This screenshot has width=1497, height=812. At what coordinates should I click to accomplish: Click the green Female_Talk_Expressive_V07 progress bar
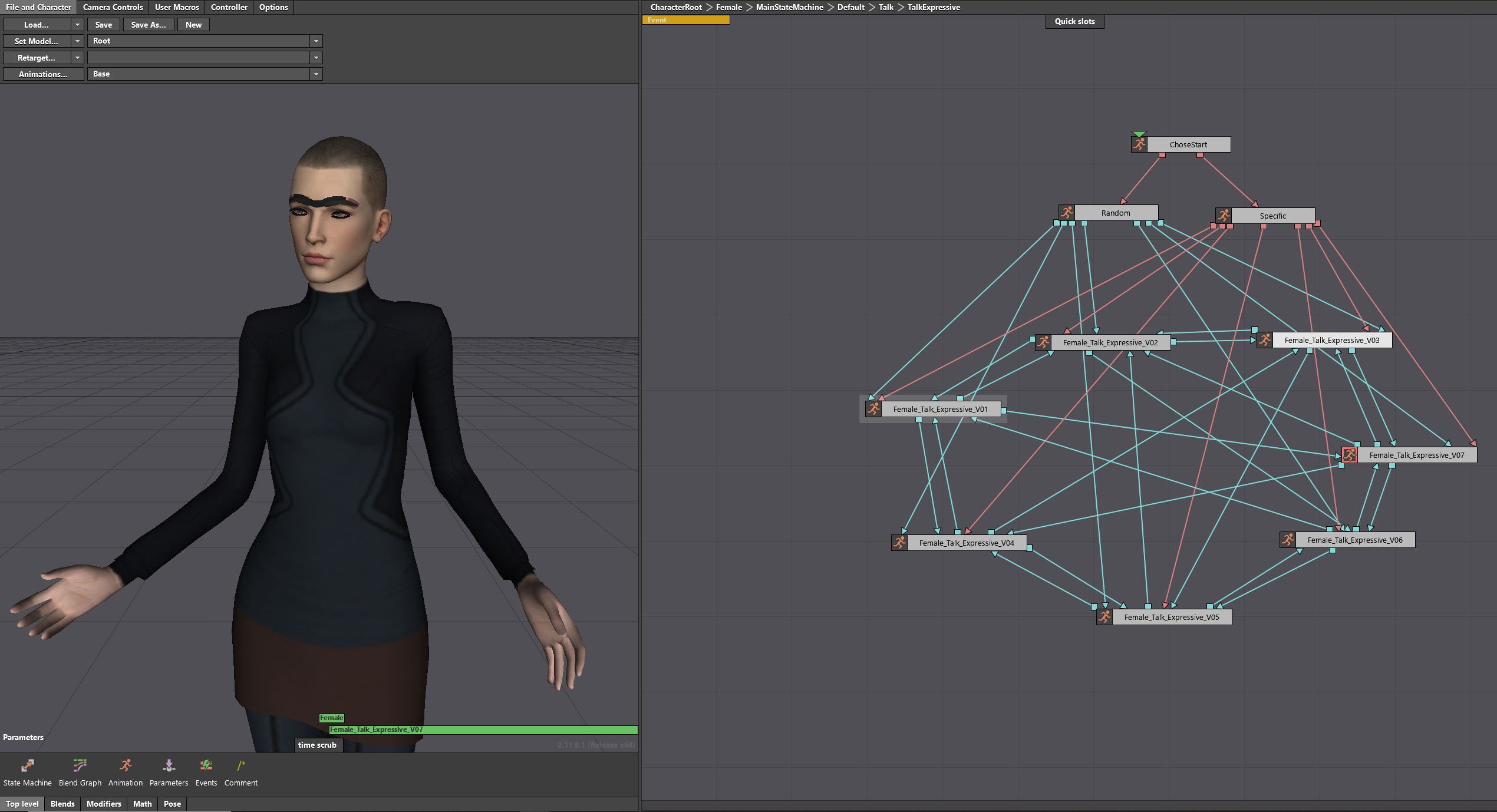(483, 730)
